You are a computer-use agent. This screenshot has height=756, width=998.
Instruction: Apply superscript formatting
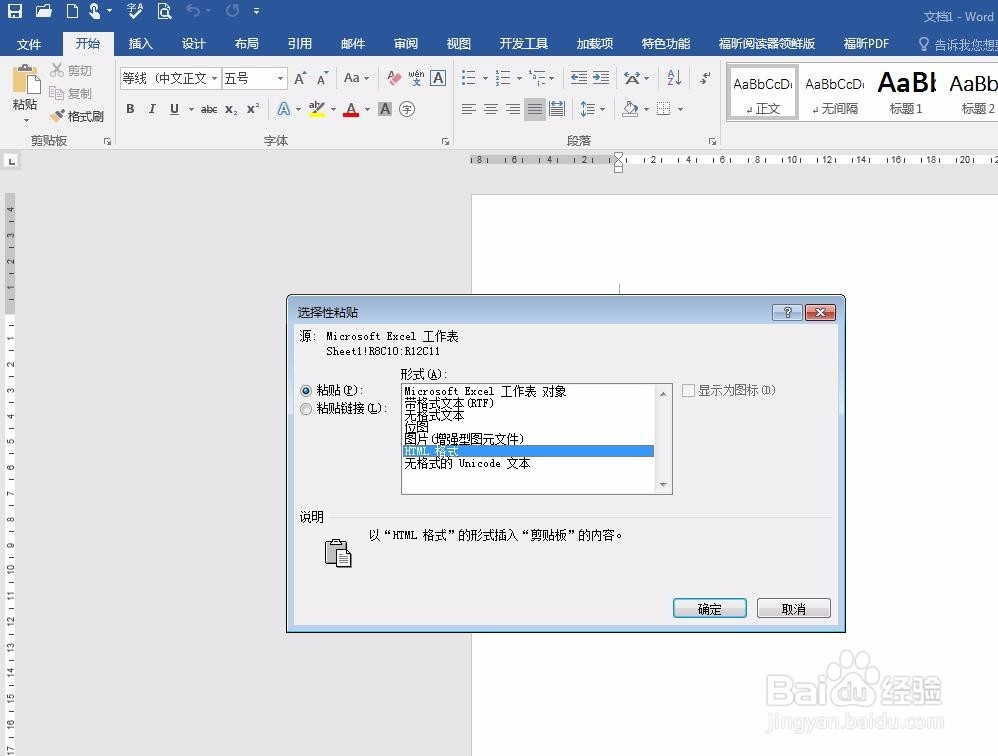pyautogui.click(x=253, y=109)
